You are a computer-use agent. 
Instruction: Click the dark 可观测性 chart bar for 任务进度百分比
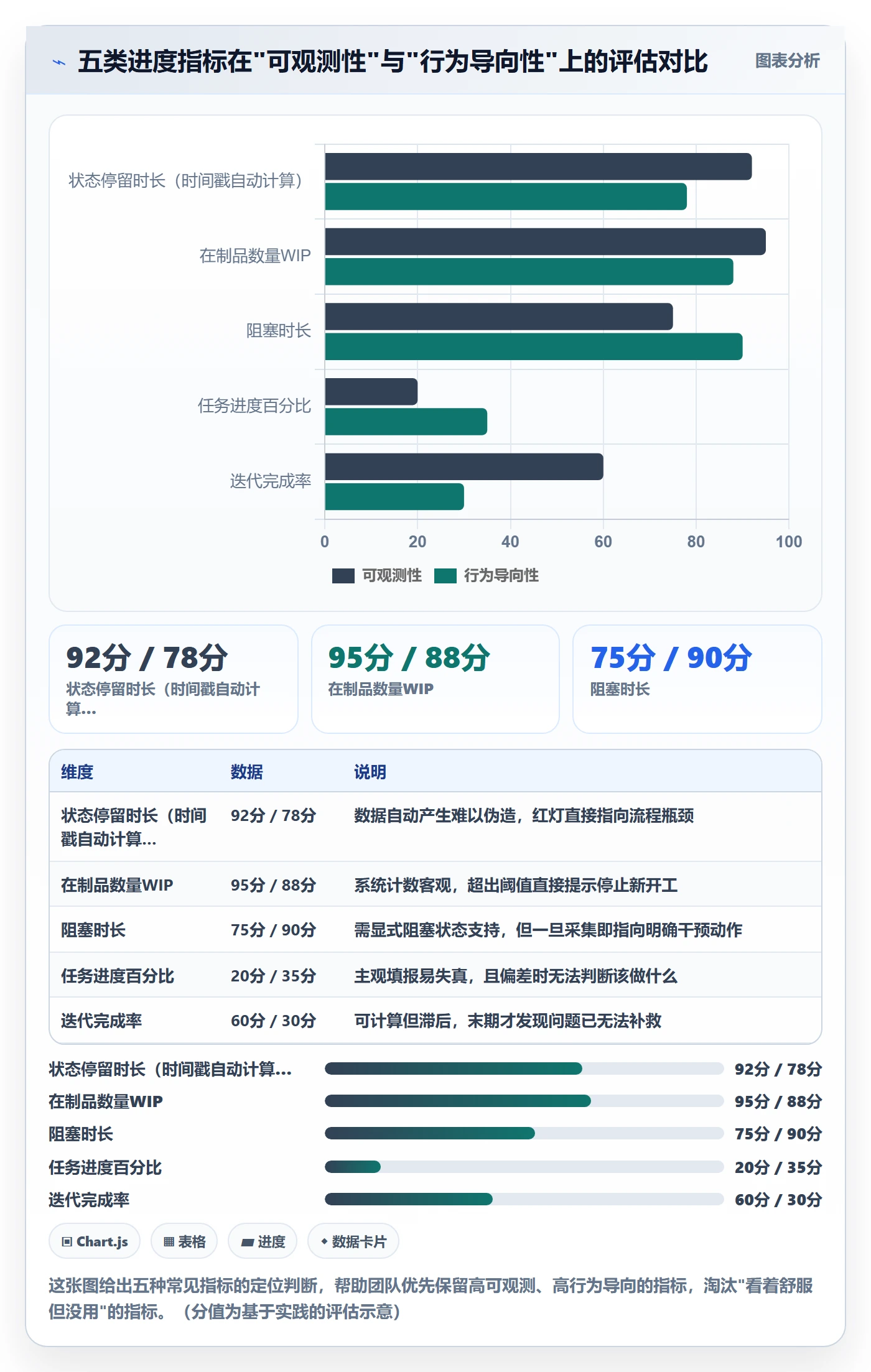pos(371,392)
